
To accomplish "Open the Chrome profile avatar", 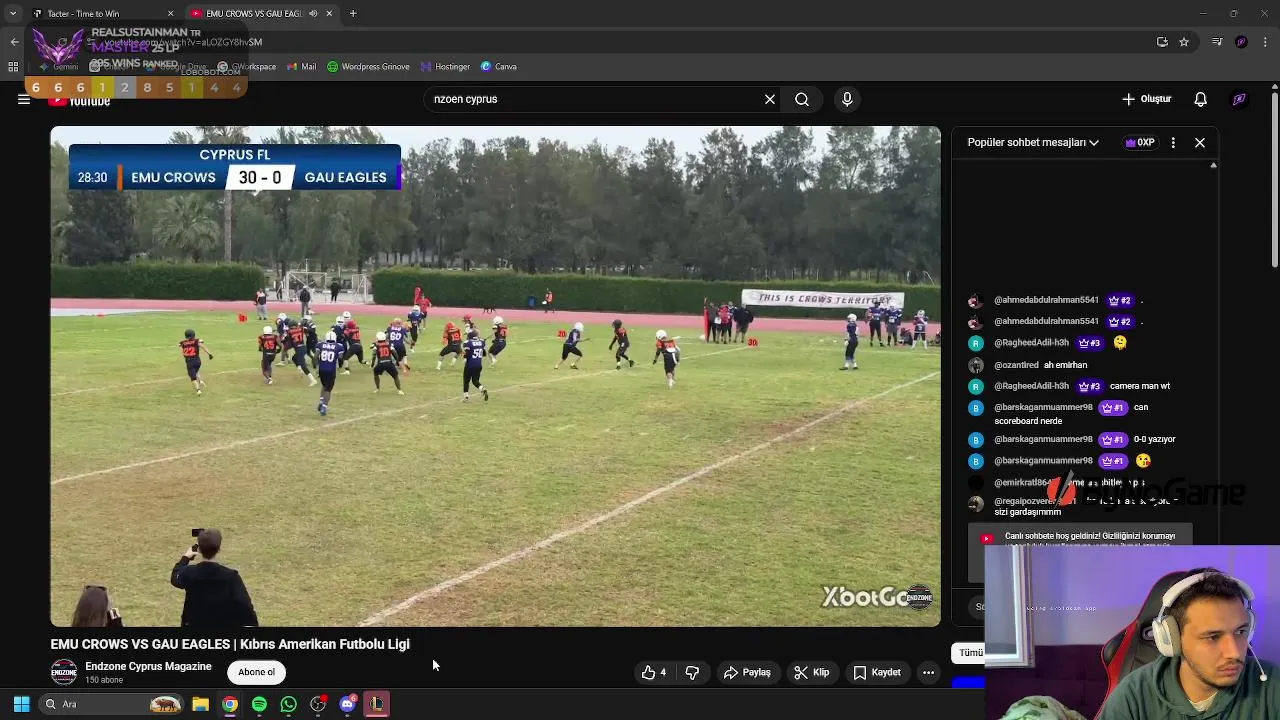I will click(x=1241, y=42).
